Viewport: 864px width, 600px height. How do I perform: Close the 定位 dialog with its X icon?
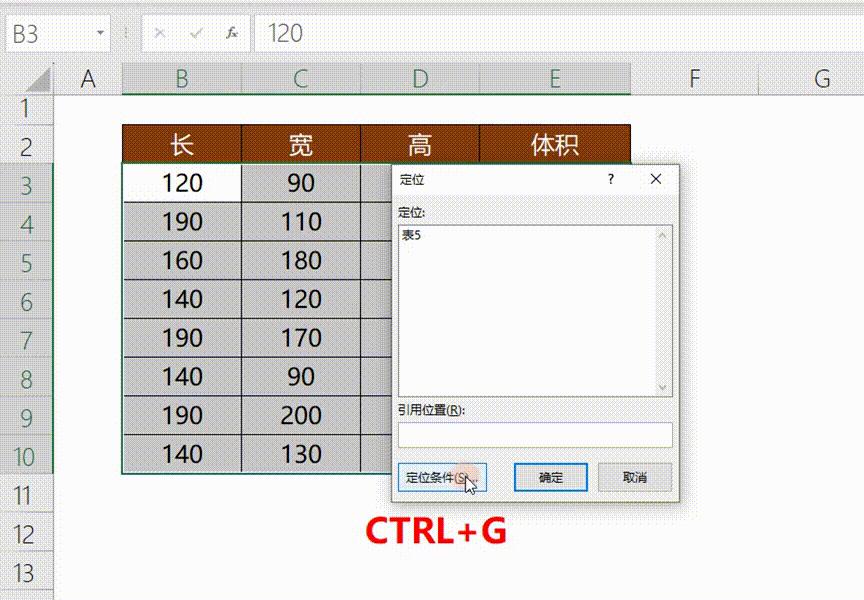pos(655,179)
